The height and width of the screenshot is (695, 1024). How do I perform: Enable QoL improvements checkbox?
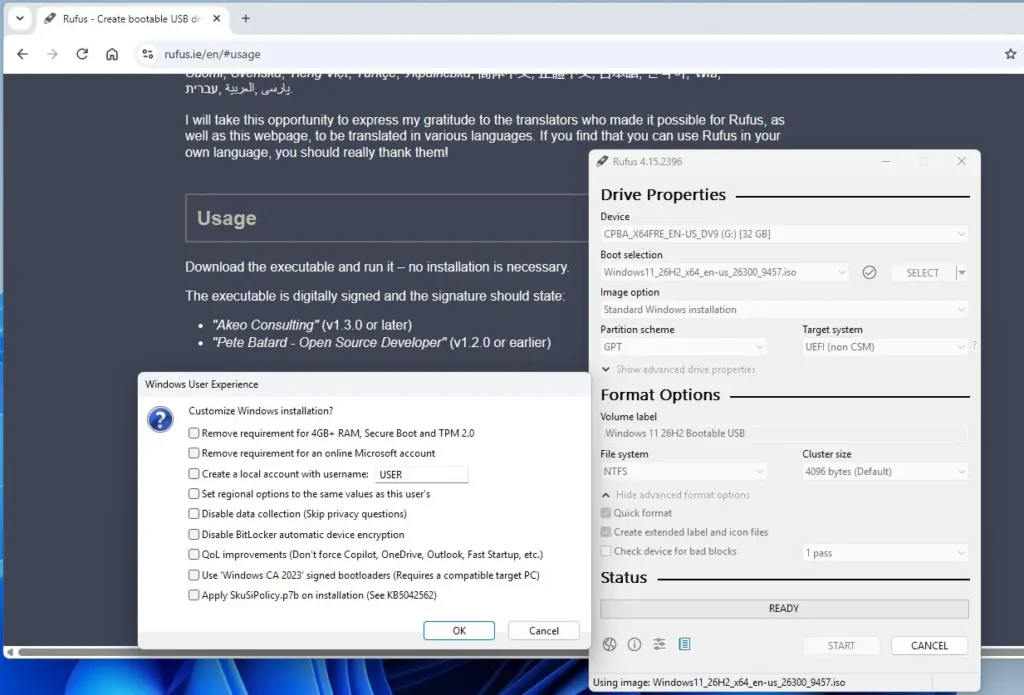pos(194,555)
